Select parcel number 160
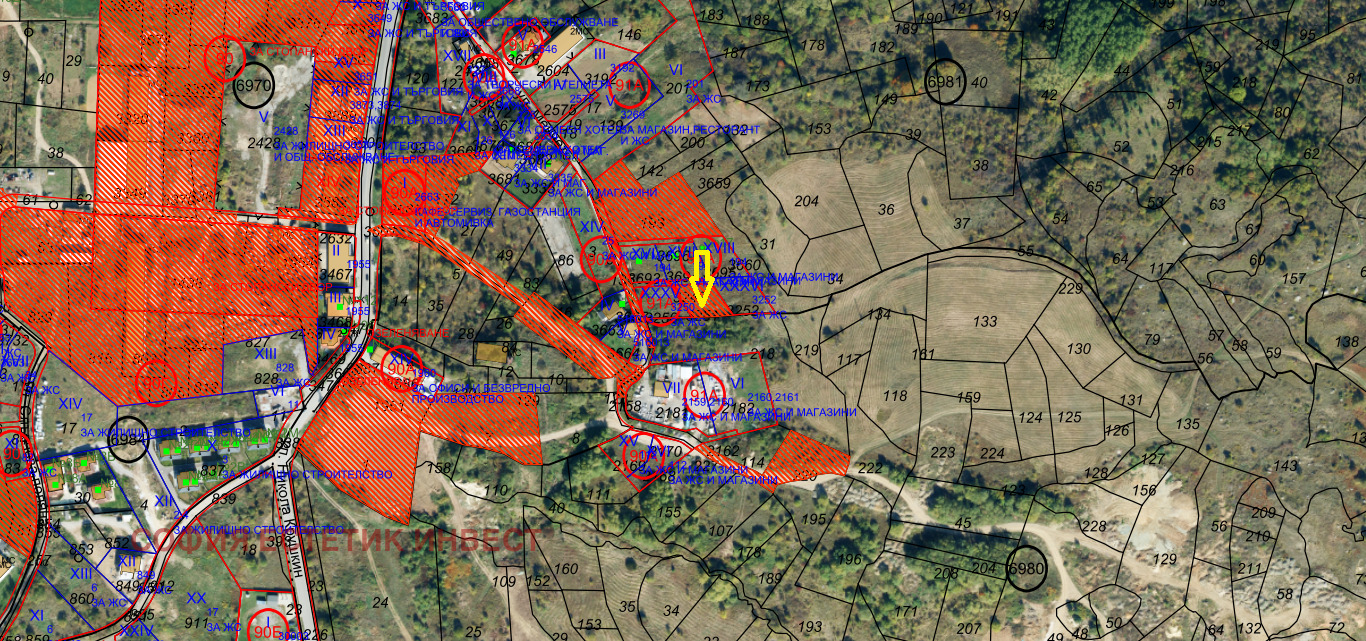The image size is (1366, 641). click(566, 569)
